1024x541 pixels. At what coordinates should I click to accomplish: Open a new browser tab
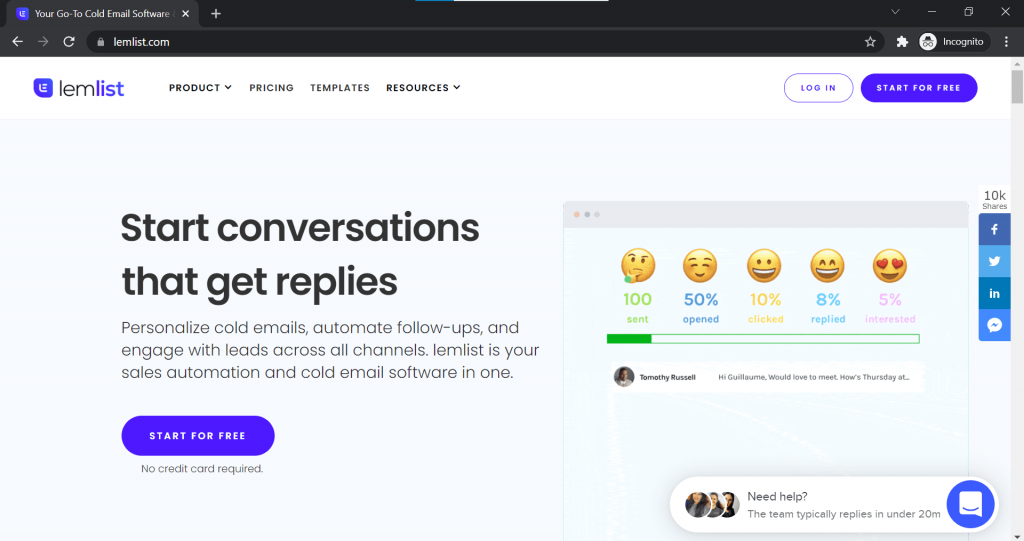pos(216,14)
